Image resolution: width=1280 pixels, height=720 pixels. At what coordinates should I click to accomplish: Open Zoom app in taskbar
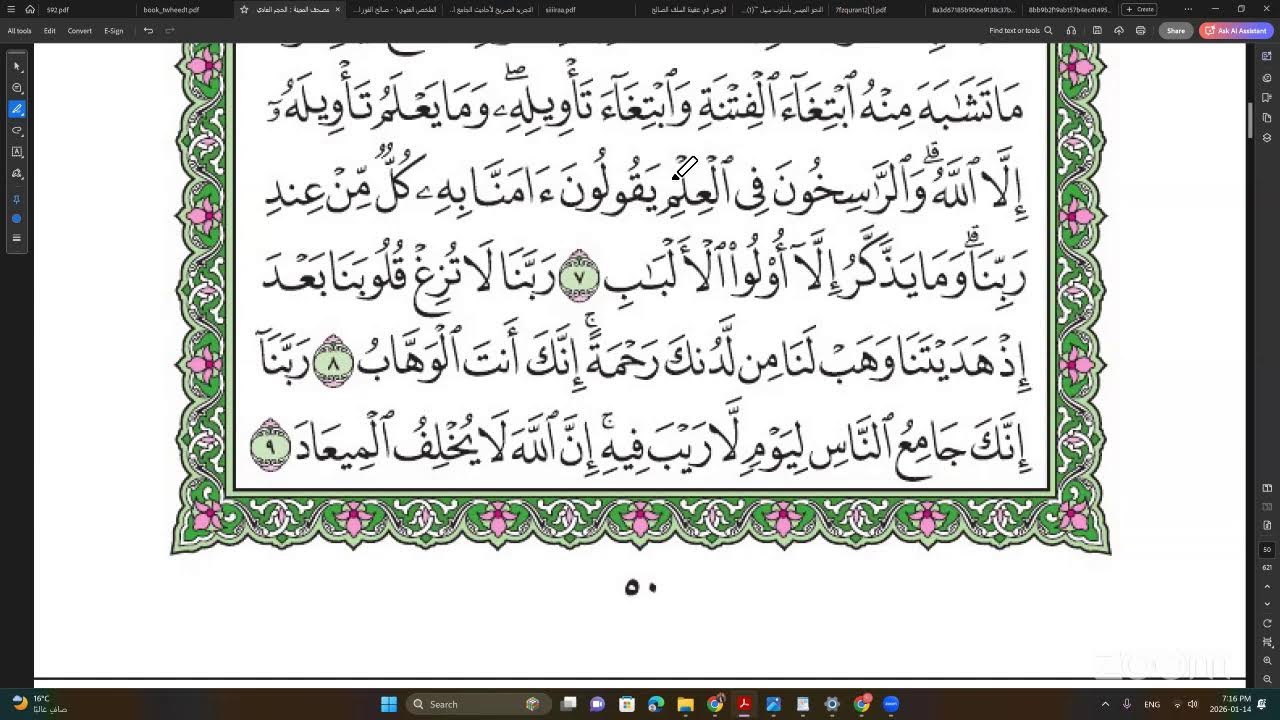tap(890, 704)
